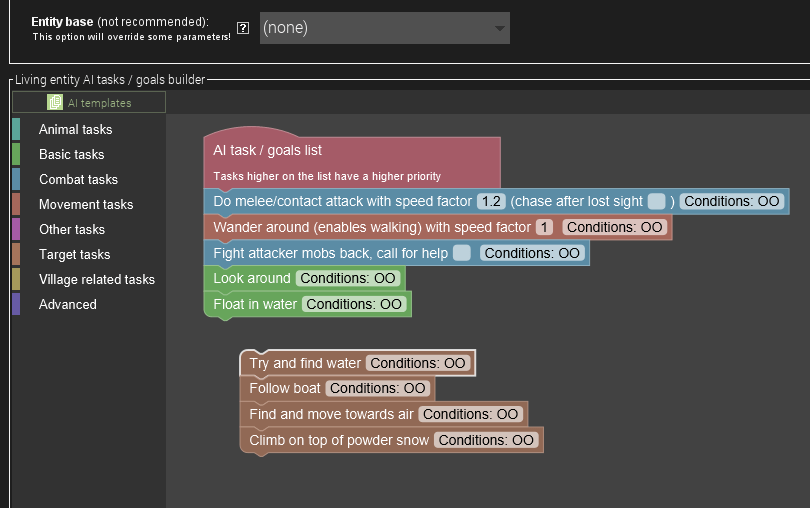This screenshot has width=810, height=508.
Task: Click Conditions on the Wander around block
Action: 614,227
